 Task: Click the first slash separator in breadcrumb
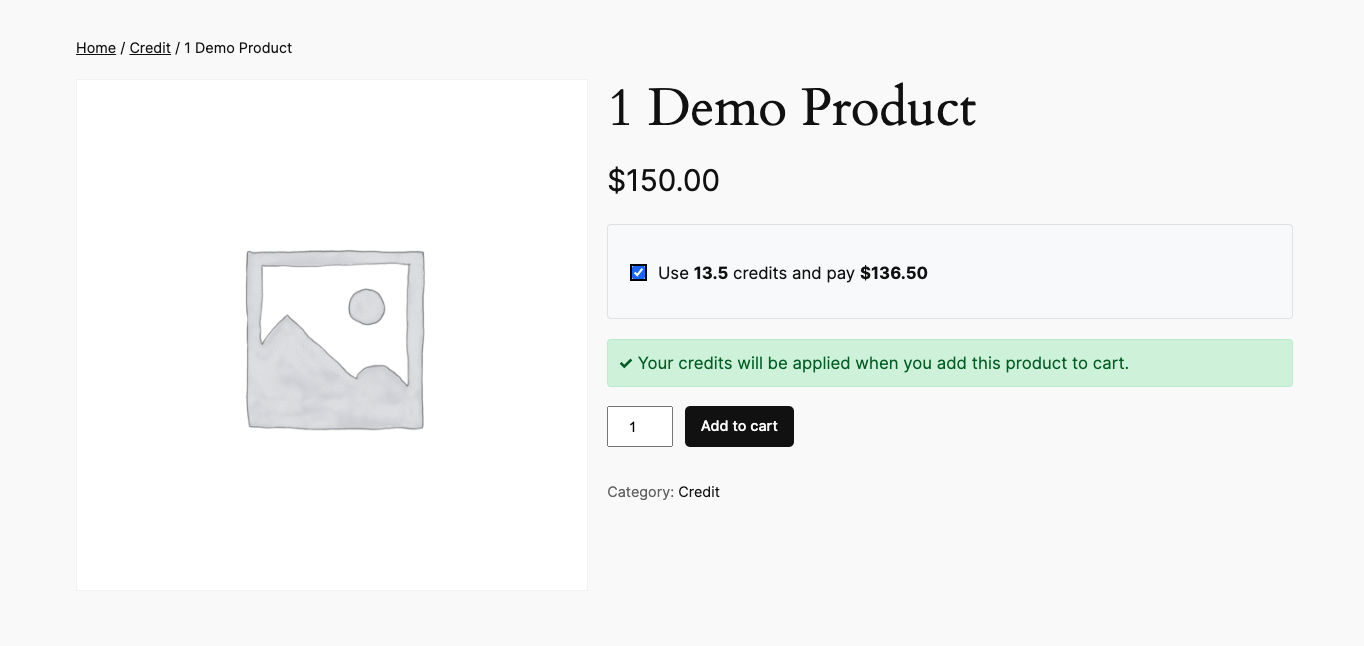[123, 48]
